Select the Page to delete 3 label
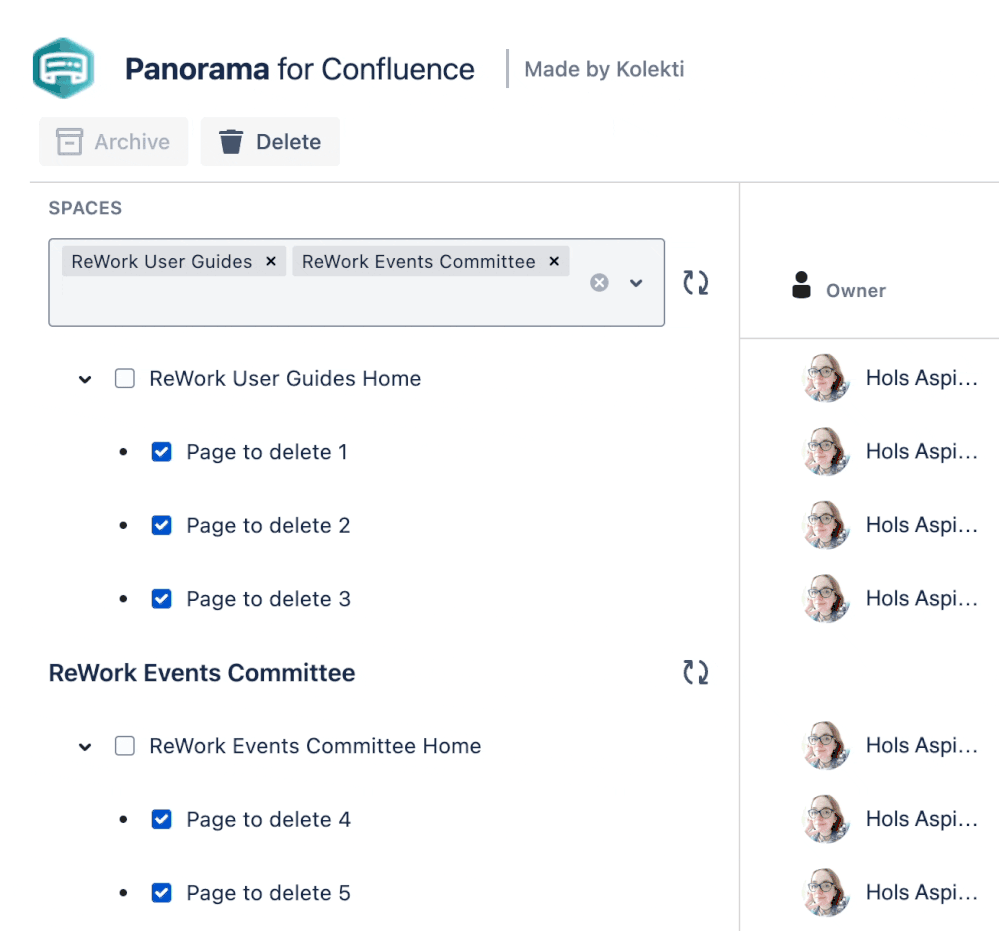The height and width of the screenshot is (931, 999). (x=268, y=599)
